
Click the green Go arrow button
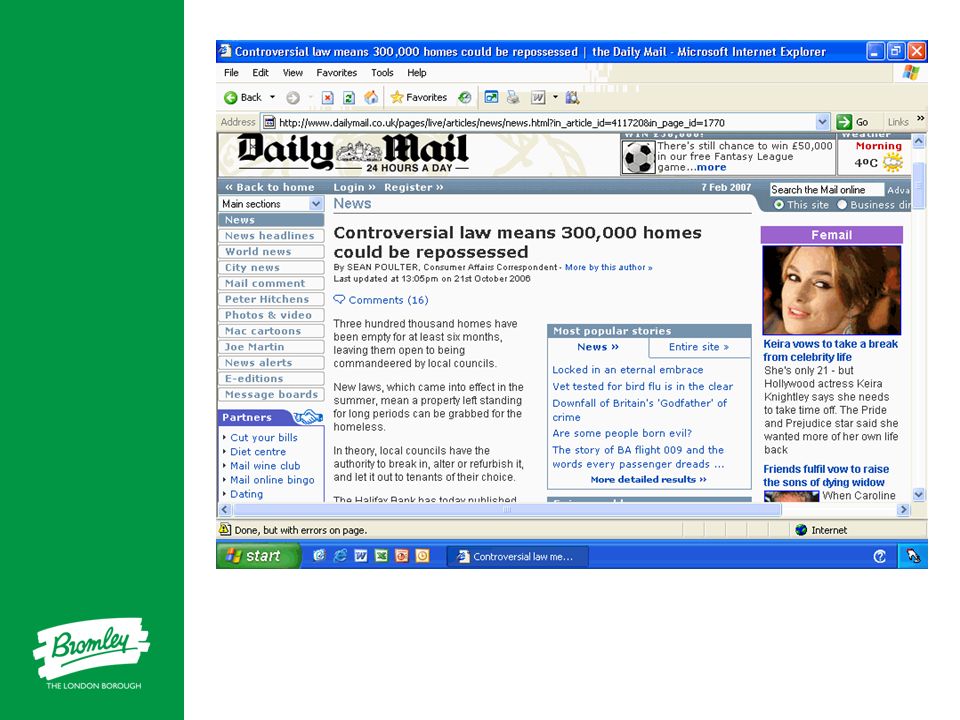844,122
